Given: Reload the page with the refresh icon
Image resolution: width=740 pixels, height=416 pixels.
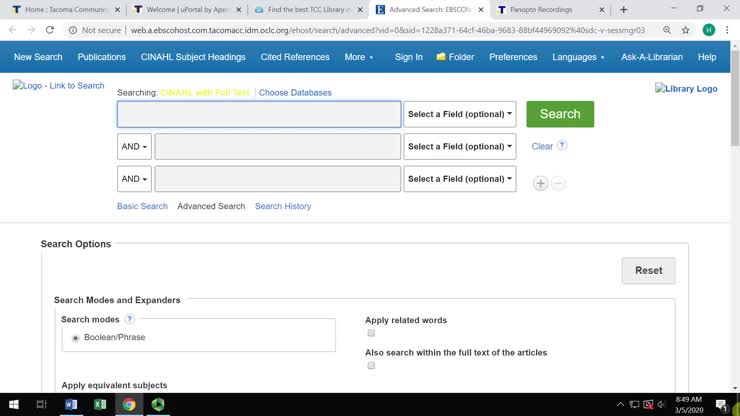Looking at the screenshot, I should [50, 30].
